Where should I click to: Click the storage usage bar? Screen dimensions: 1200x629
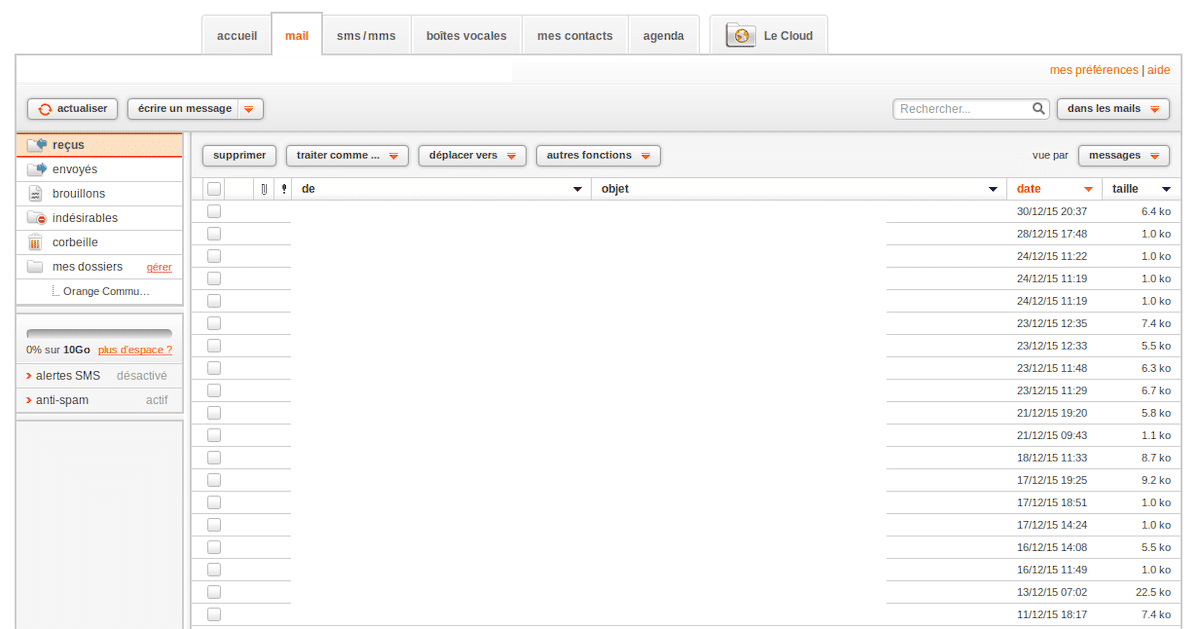point(99,334)
